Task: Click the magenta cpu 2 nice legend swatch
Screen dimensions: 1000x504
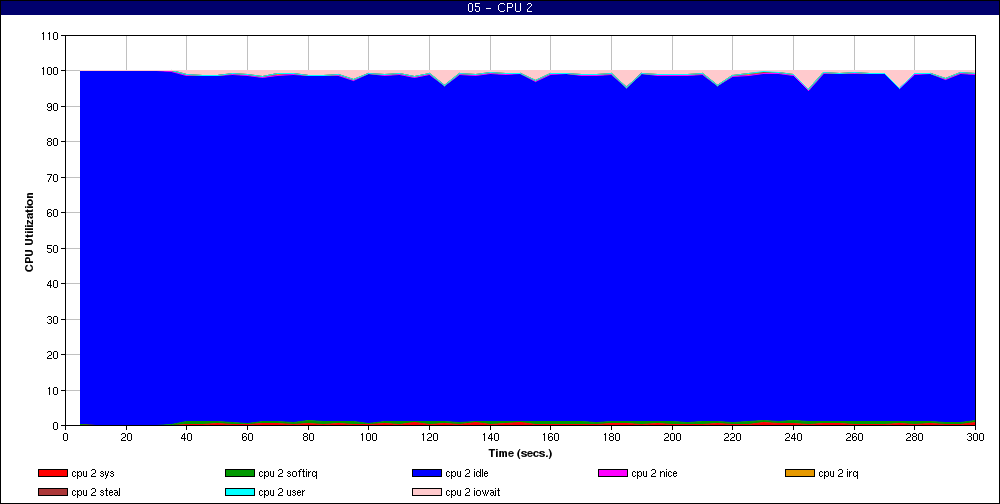Action: point(613,473)
